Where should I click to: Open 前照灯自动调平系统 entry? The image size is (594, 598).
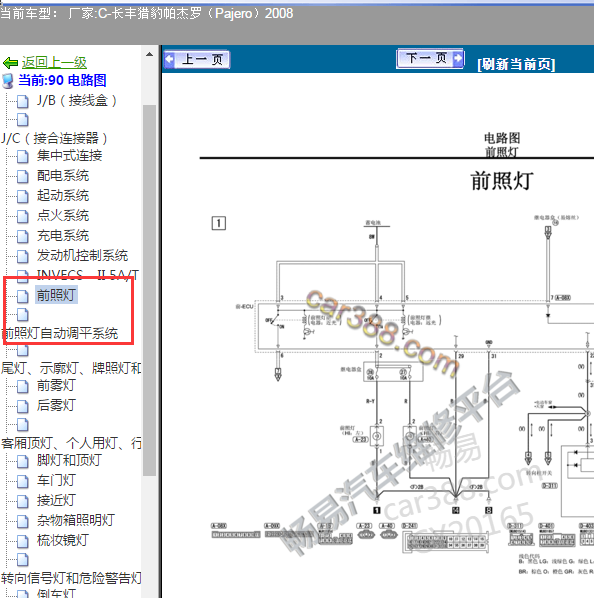pos(60,333)
